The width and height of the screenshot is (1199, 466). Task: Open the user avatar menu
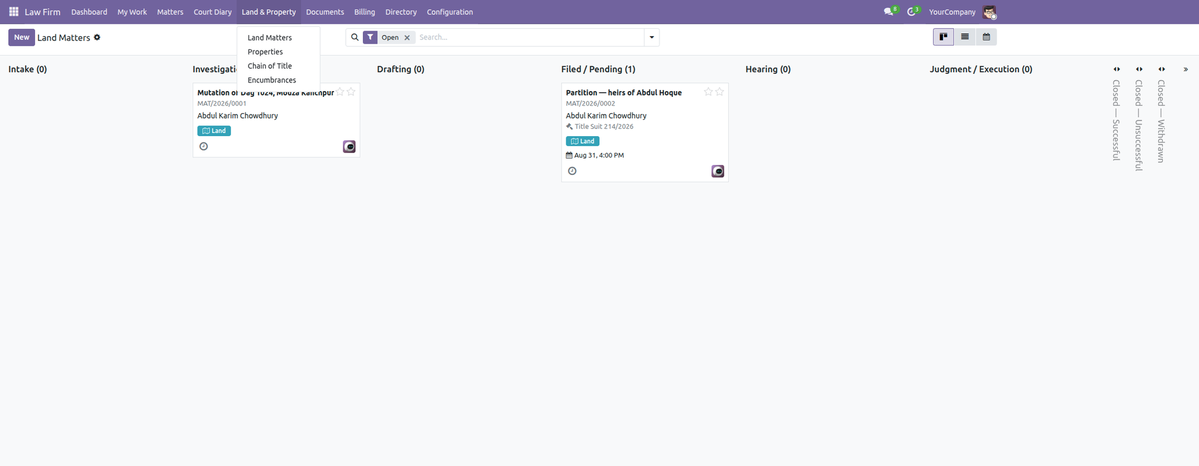(989, 12)
